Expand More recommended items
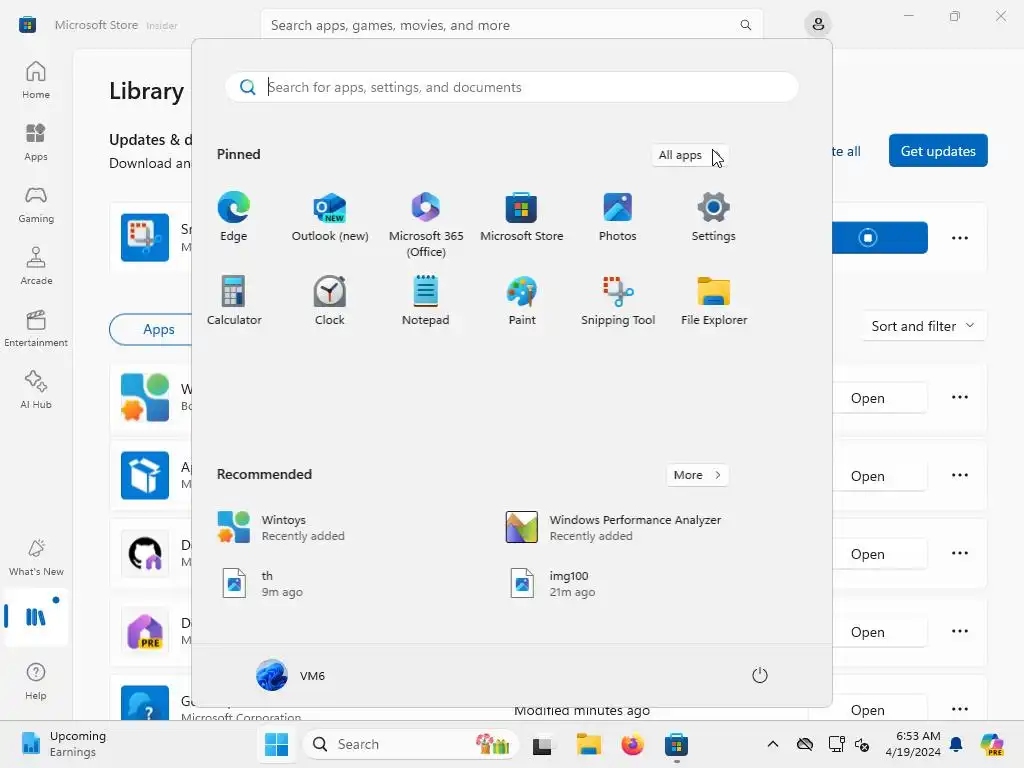 (697, 475)
